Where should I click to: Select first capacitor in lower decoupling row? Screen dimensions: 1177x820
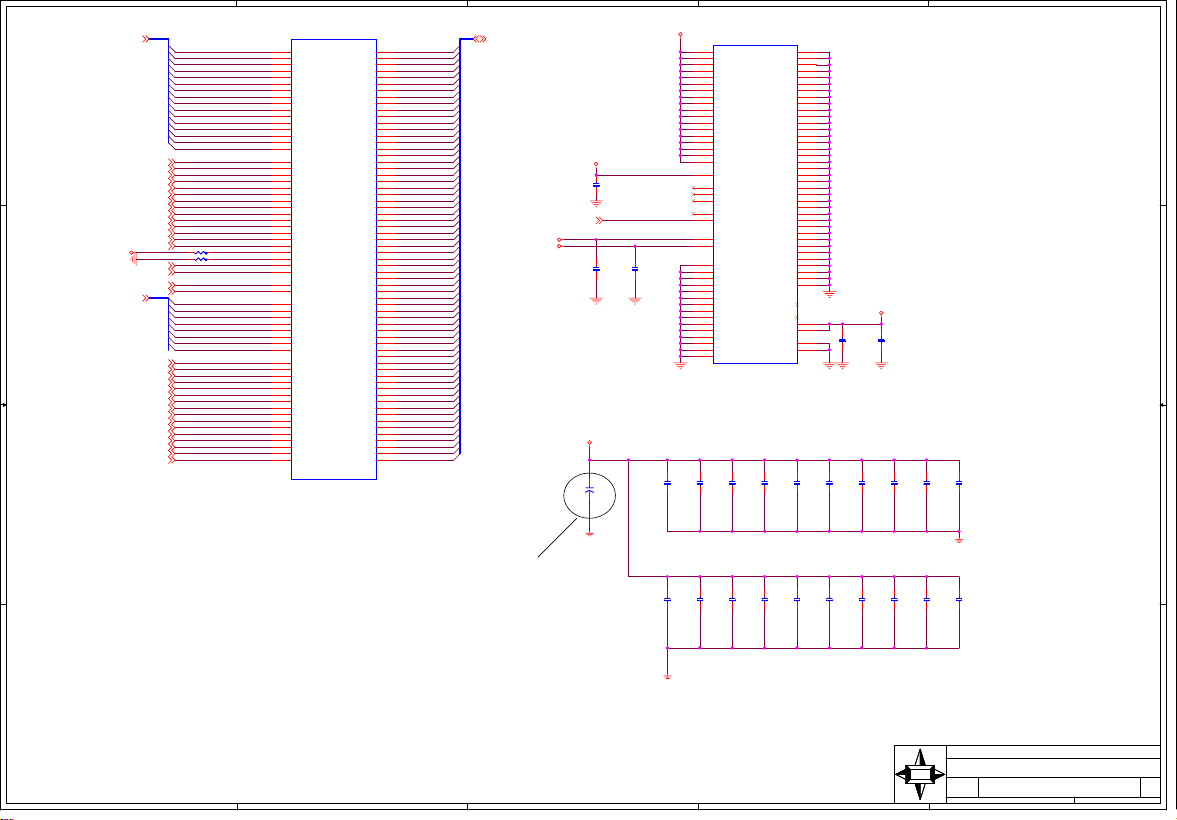pyautogui.click(x=667, y=600)
